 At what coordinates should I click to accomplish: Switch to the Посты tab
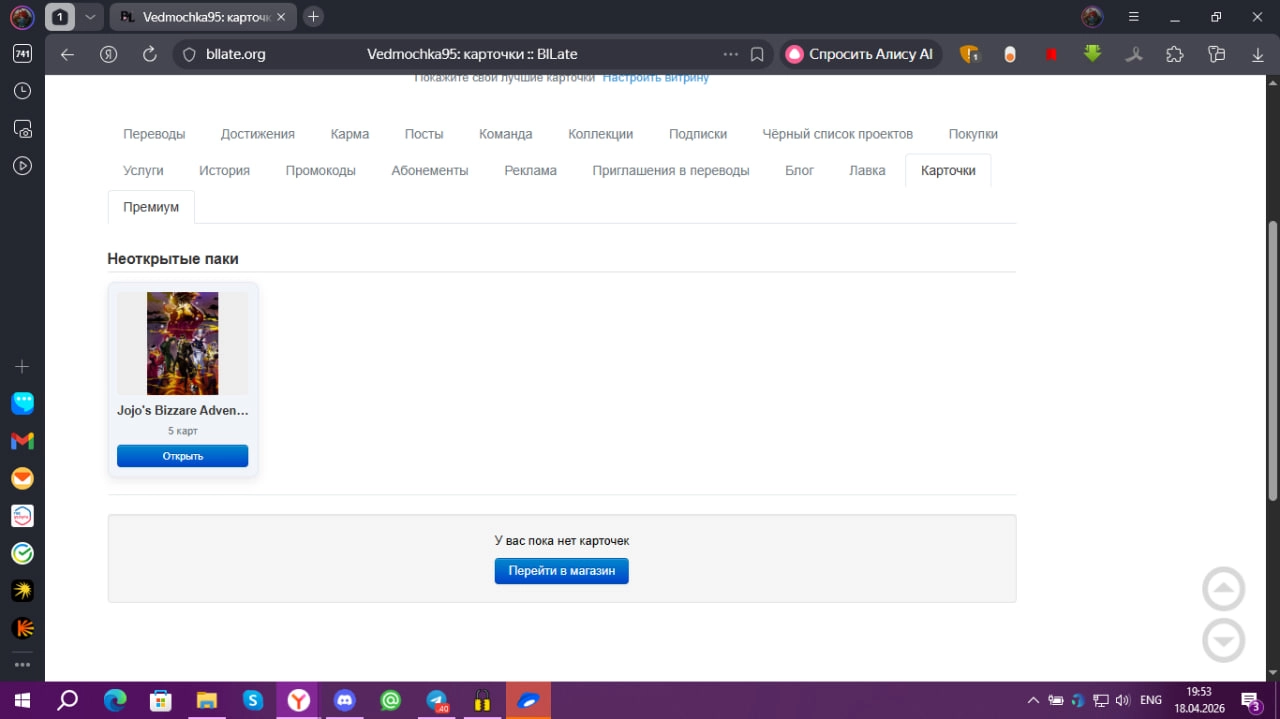click(424, 134)
